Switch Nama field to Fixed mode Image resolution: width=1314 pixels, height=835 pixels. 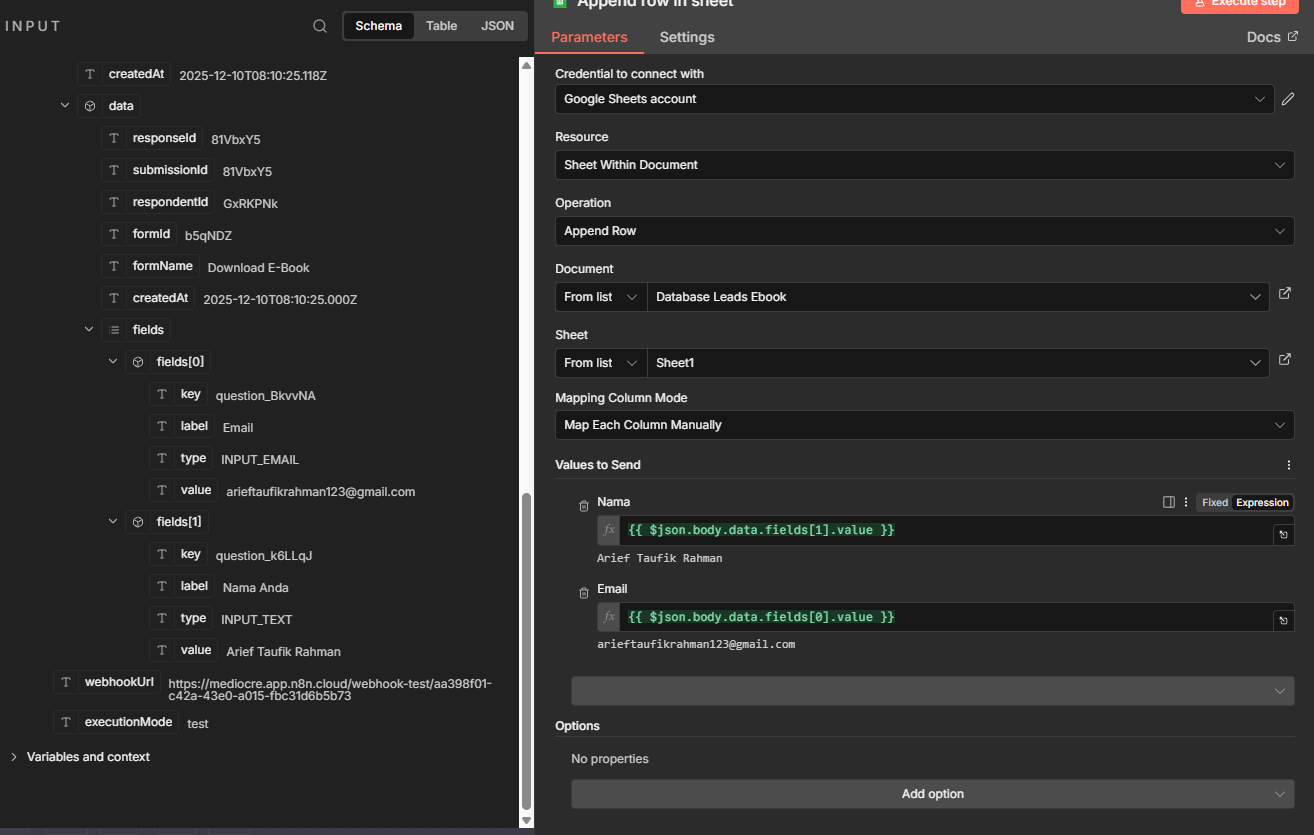point(1214,503)
